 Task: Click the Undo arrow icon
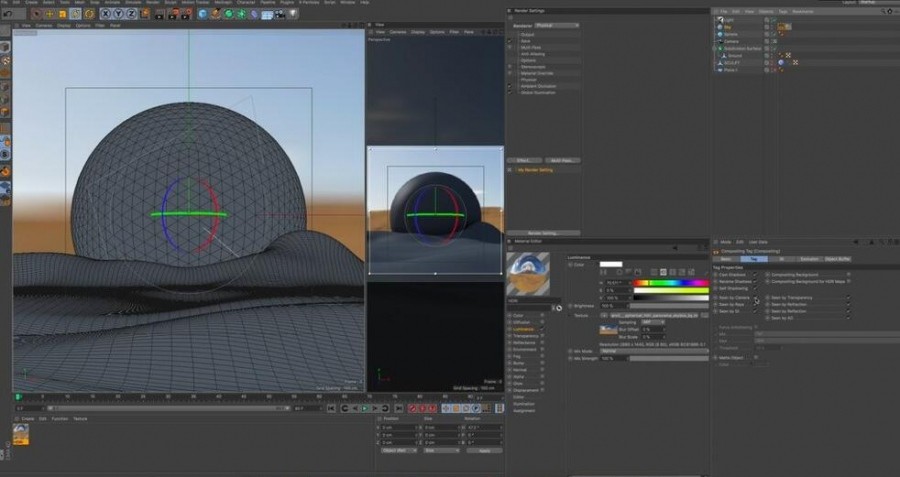[8, 14]
